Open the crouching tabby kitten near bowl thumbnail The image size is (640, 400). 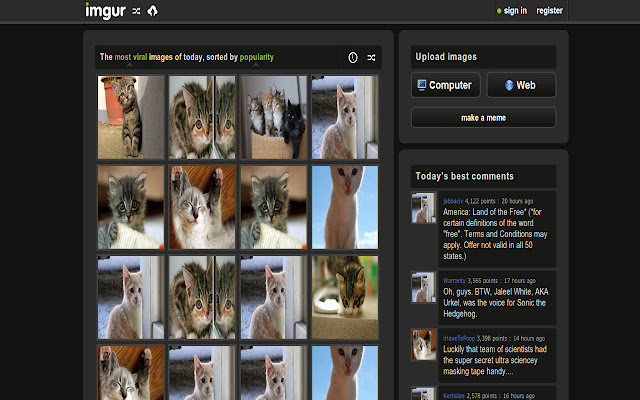[x=345, y=298]
